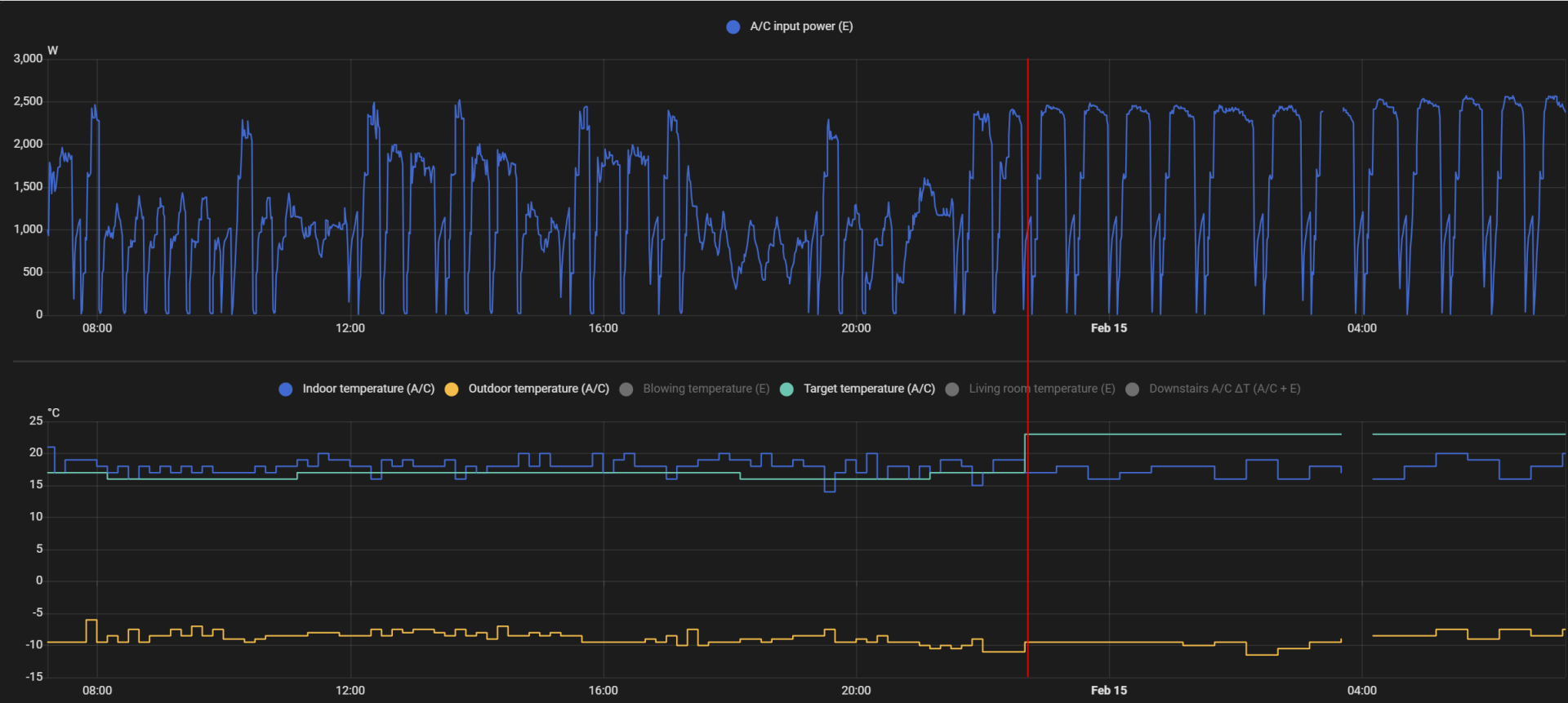
Task: Toggle the Indoor temperature (A/C) text label
Action: point(368,389)
